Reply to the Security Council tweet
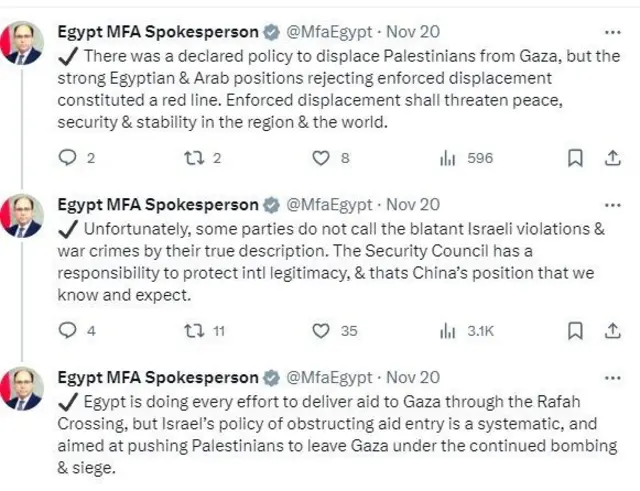 pyautogui.click(x=68, y=330)
